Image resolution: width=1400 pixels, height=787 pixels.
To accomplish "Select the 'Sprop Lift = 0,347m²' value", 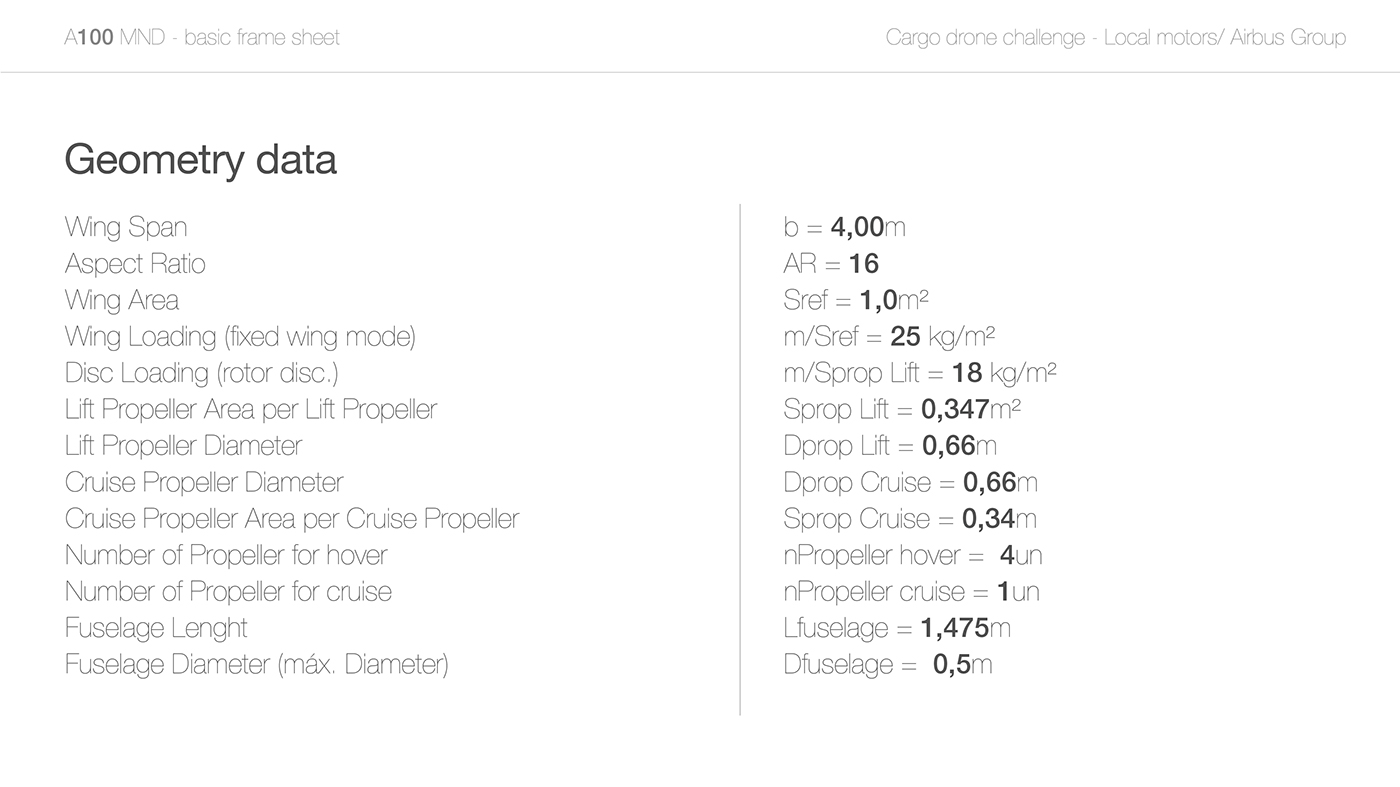I will click(x=902, y=409).
